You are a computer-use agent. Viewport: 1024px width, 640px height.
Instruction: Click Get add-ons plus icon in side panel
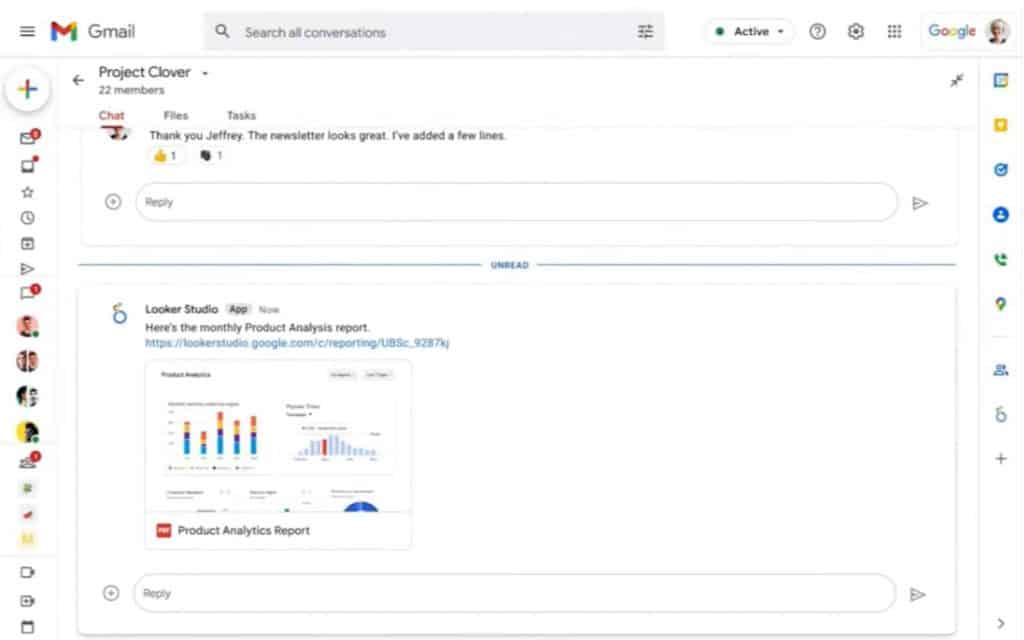point(1000,458)
